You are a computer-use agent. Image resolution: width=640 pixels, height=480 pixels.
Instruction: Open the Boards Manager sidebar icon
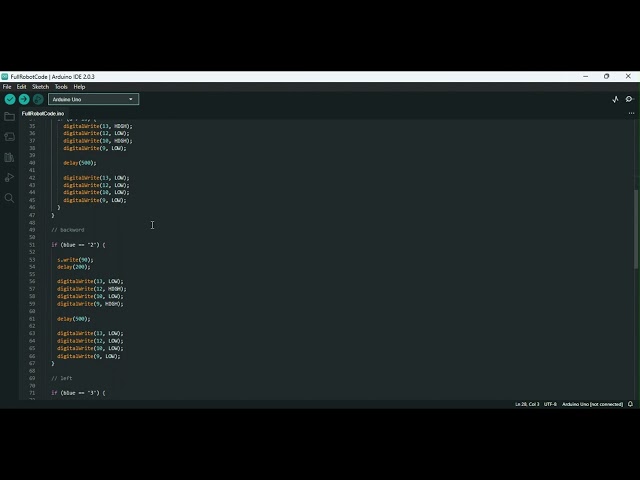[x=10, y=137]
